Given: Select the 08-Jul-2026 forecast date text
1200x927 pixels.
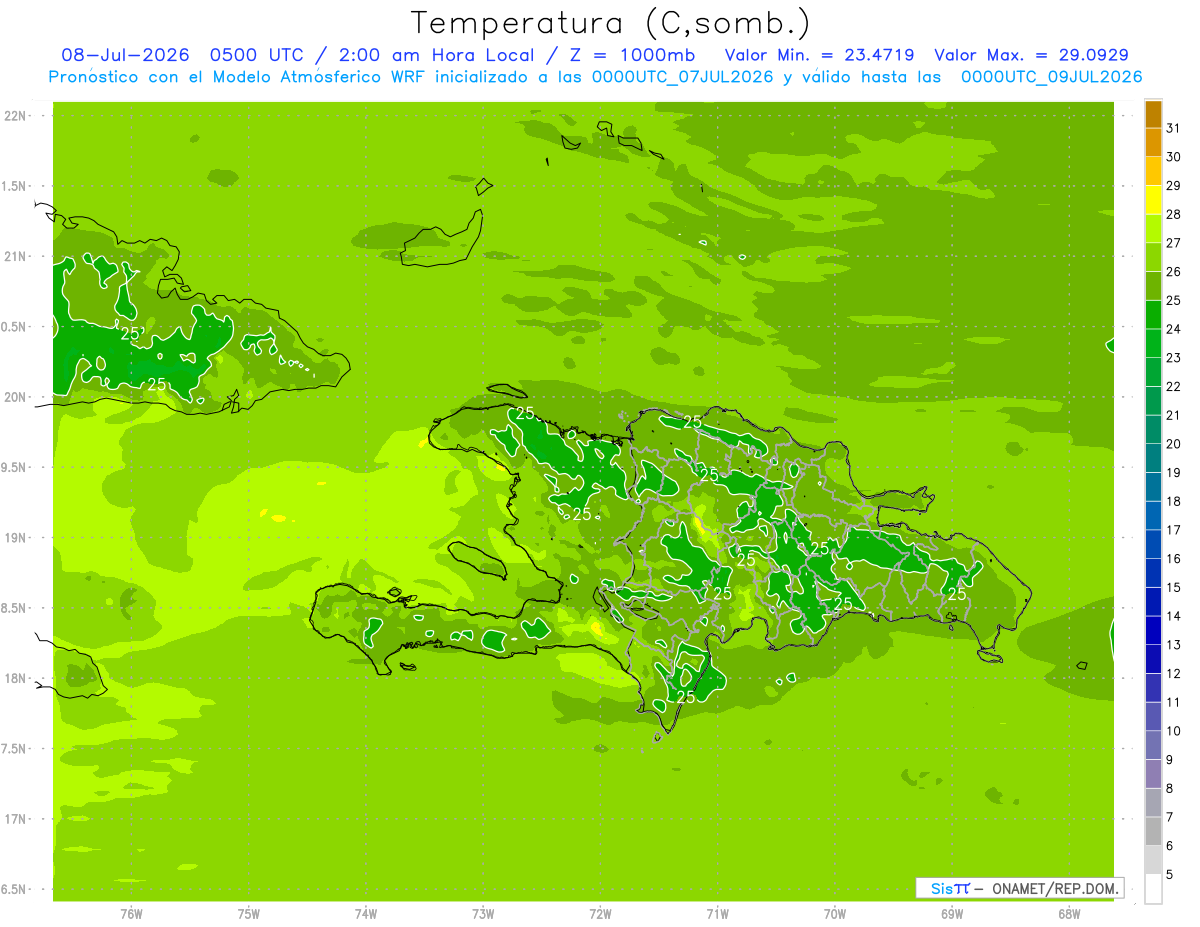Looking at the screenshot, I should pyautogui.click(x=125, y=55).
